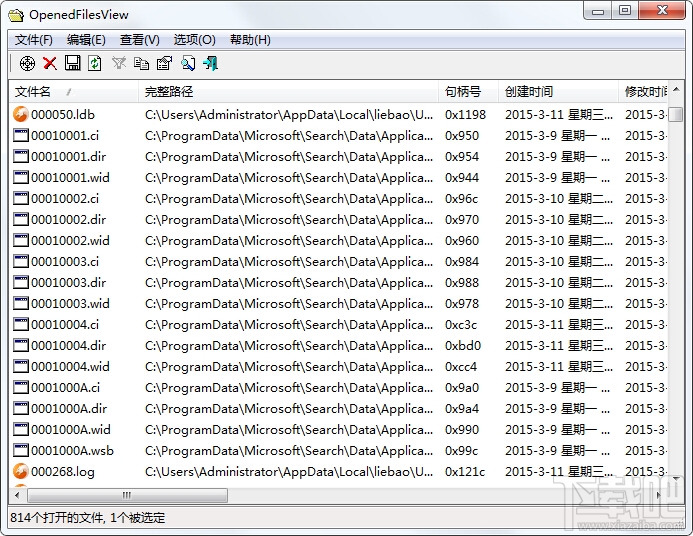Refresh the opened files list
This screenshot has height=536, width=693.
click(x=95, y=63)
